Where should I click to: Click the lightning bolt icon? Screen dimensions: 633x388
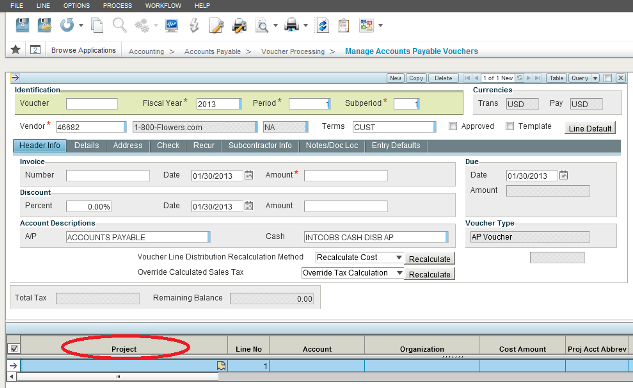194,25
